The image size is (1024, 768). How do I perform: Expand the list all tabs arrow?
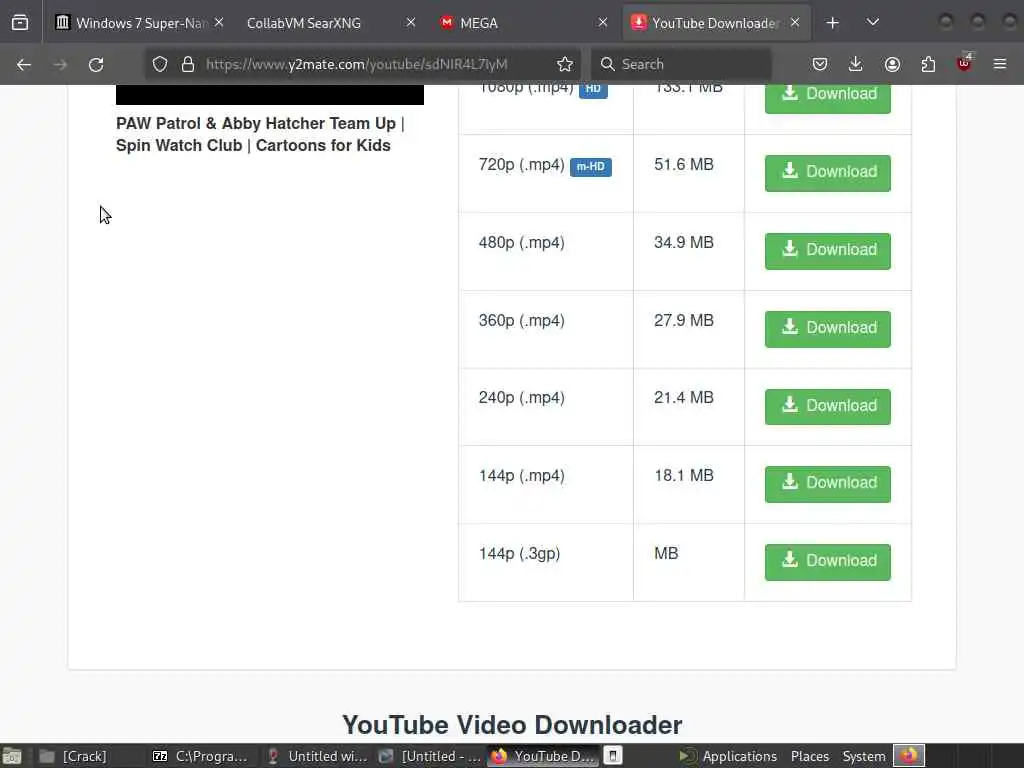pos(872,23)
